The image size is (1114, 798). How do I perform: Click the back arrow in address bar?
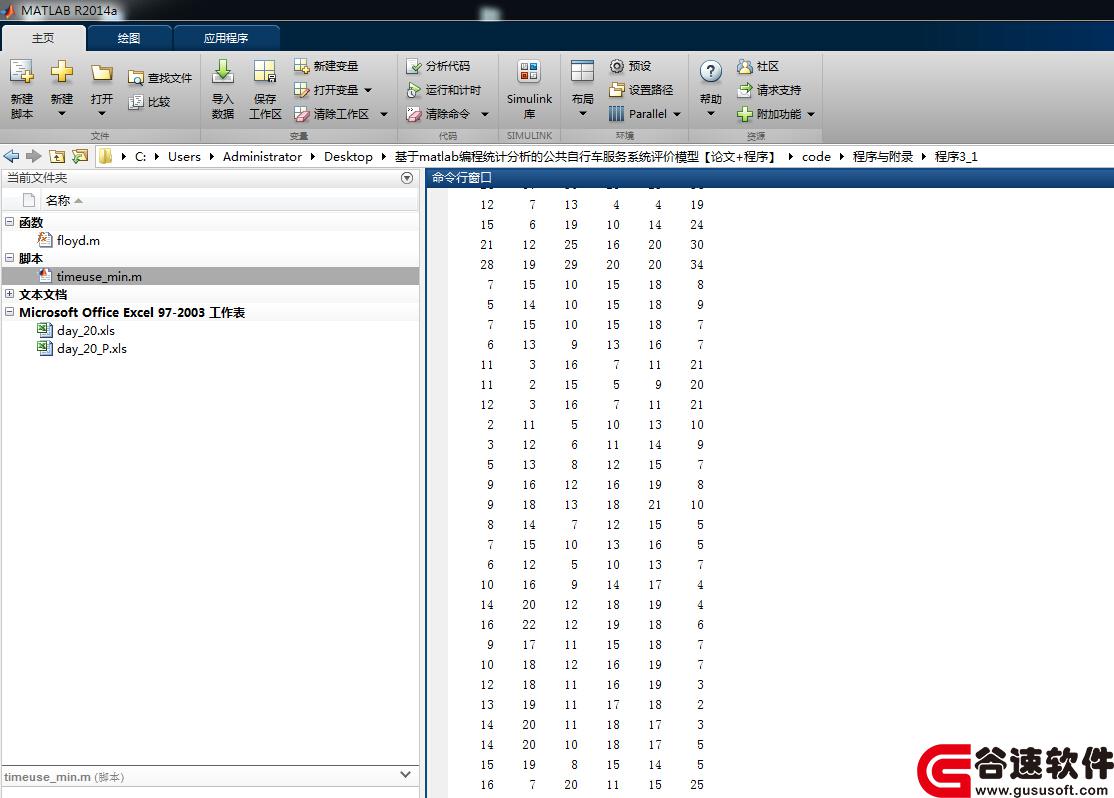[11, 156]
